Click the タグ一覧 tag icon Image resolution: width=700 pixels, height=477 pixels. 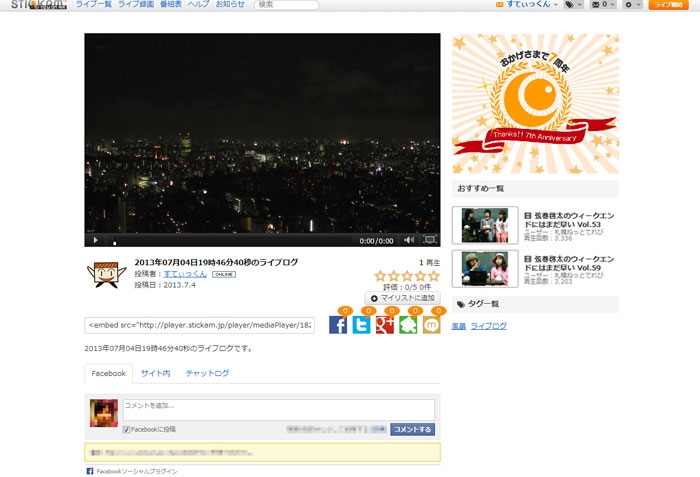coord(461,304)
